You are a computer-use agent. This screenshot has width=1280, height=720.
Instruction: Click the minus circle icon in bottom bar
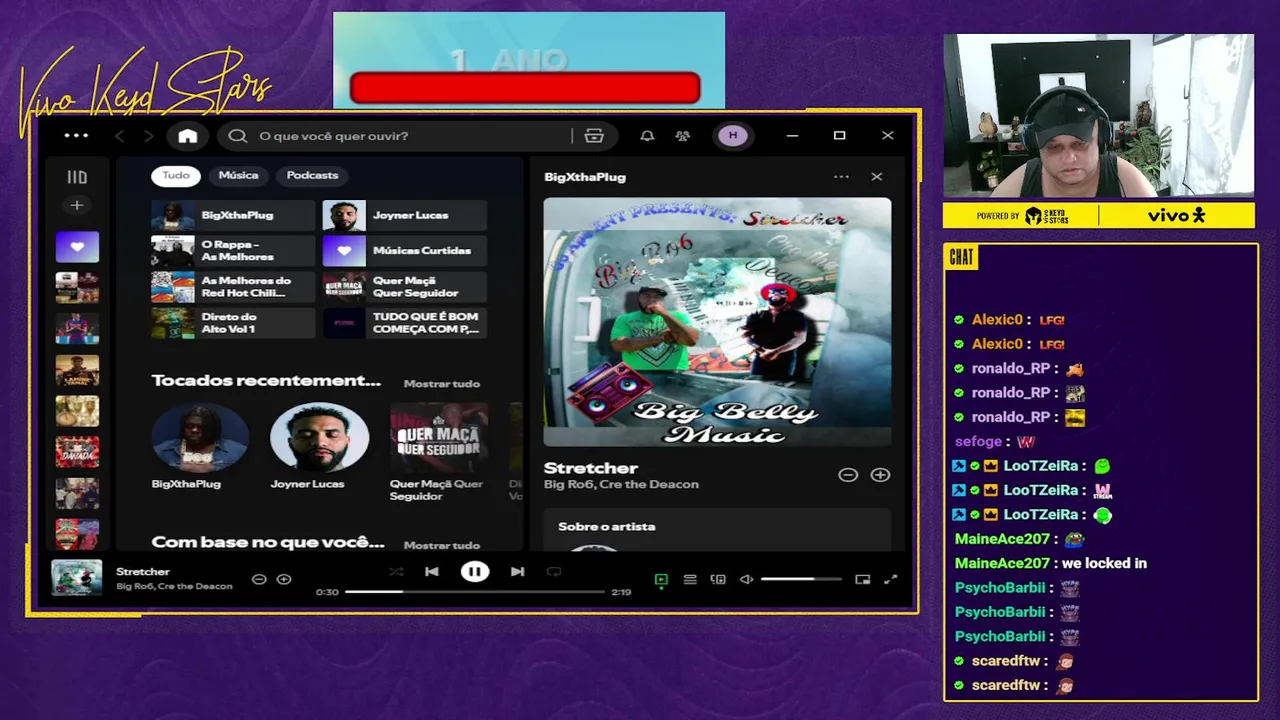coord(259,579)
